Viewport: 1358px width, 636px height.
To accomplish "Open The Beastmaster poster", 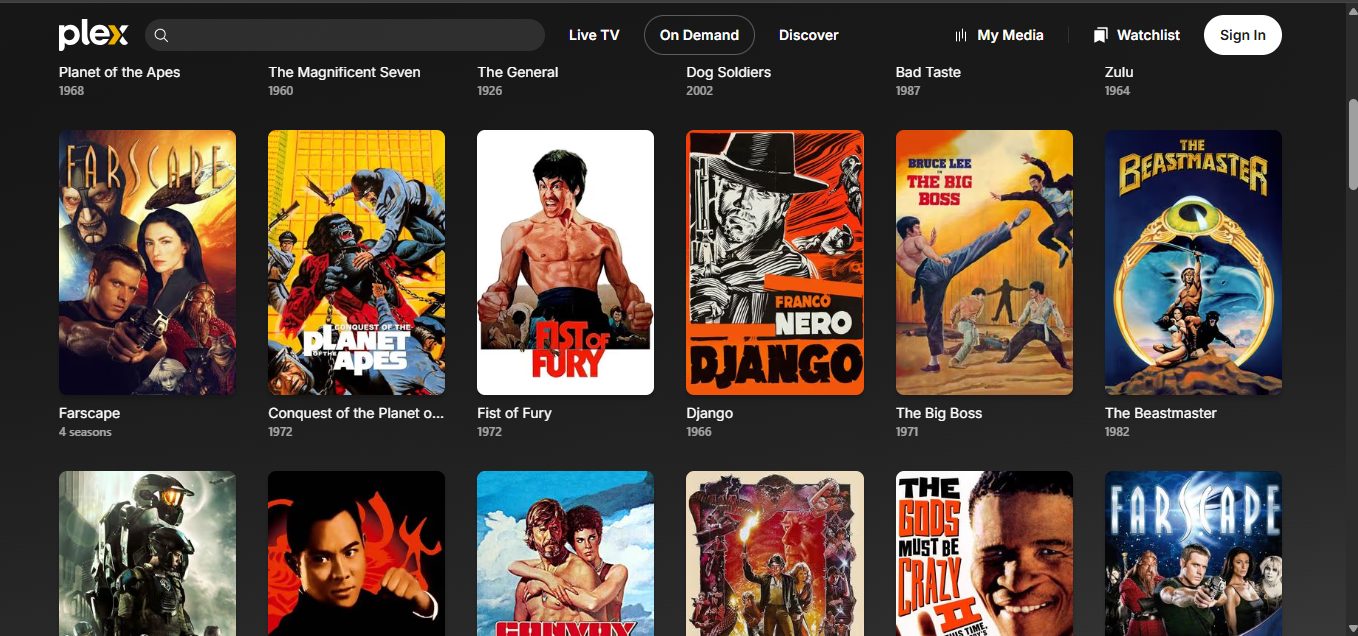I will [x=1193, y=262].
